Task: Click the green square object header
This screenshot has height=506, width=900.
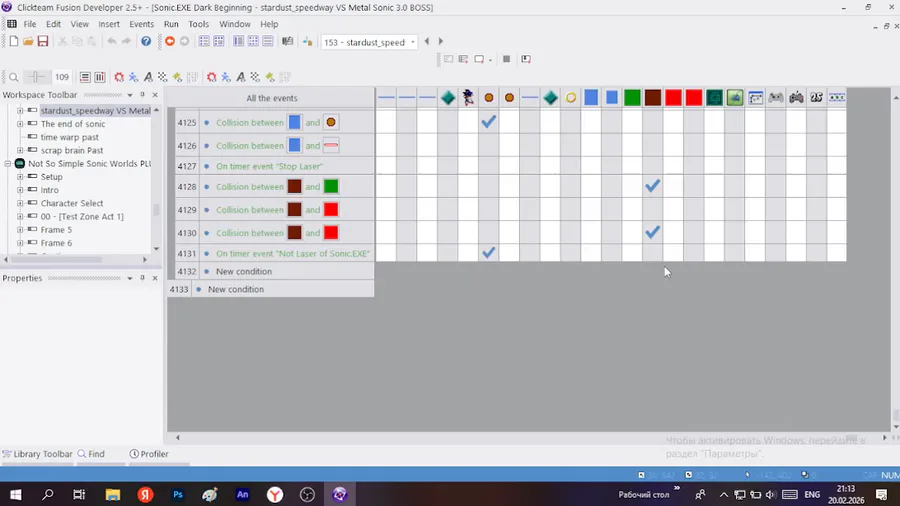Action: pos(632,98)
